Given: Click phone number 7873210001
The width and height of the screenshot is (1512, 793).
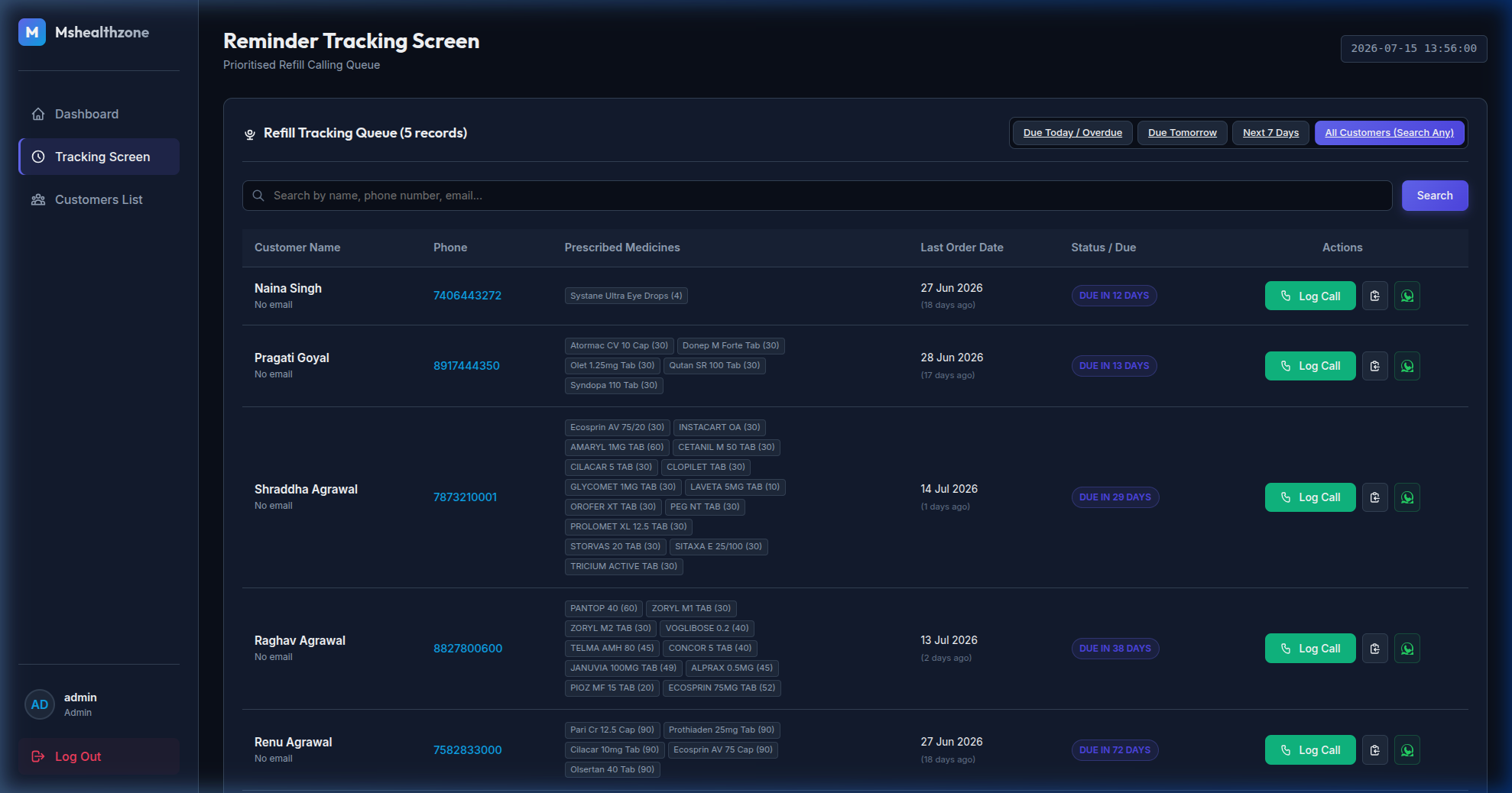Looking at the screenshot, I should tap(465, 497).
